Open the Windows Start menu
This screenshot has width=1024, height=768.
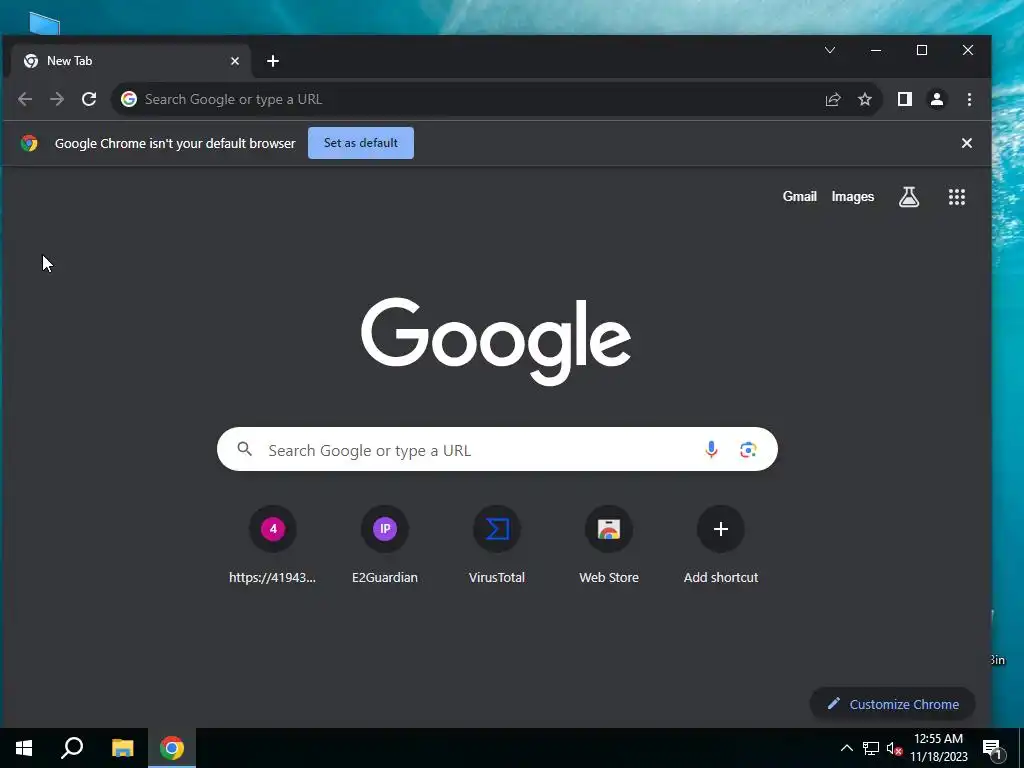pyautogui.click(x=24, y=748)
